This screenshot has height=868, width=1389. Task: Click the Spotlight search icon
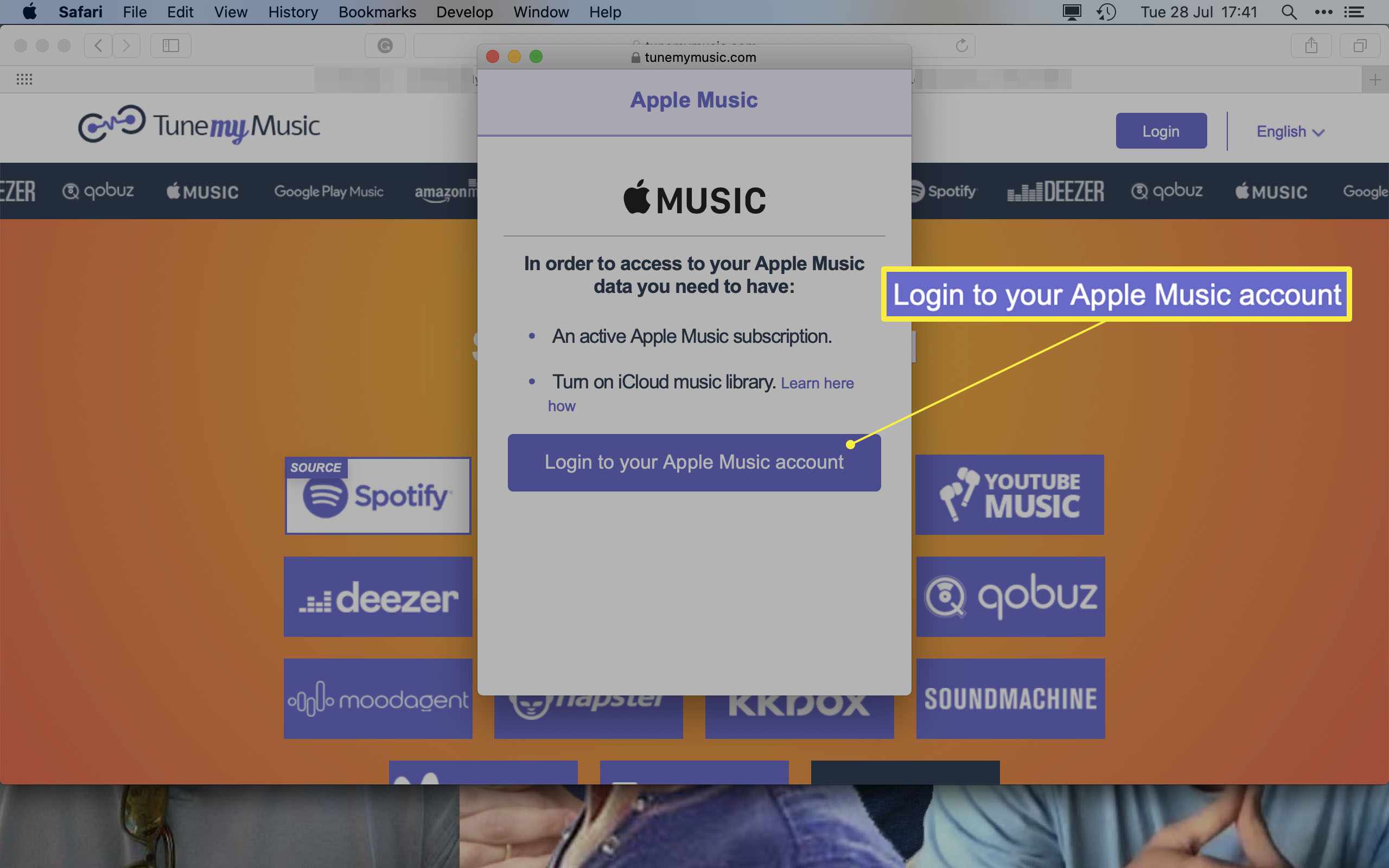click(x=1289, y=11)
